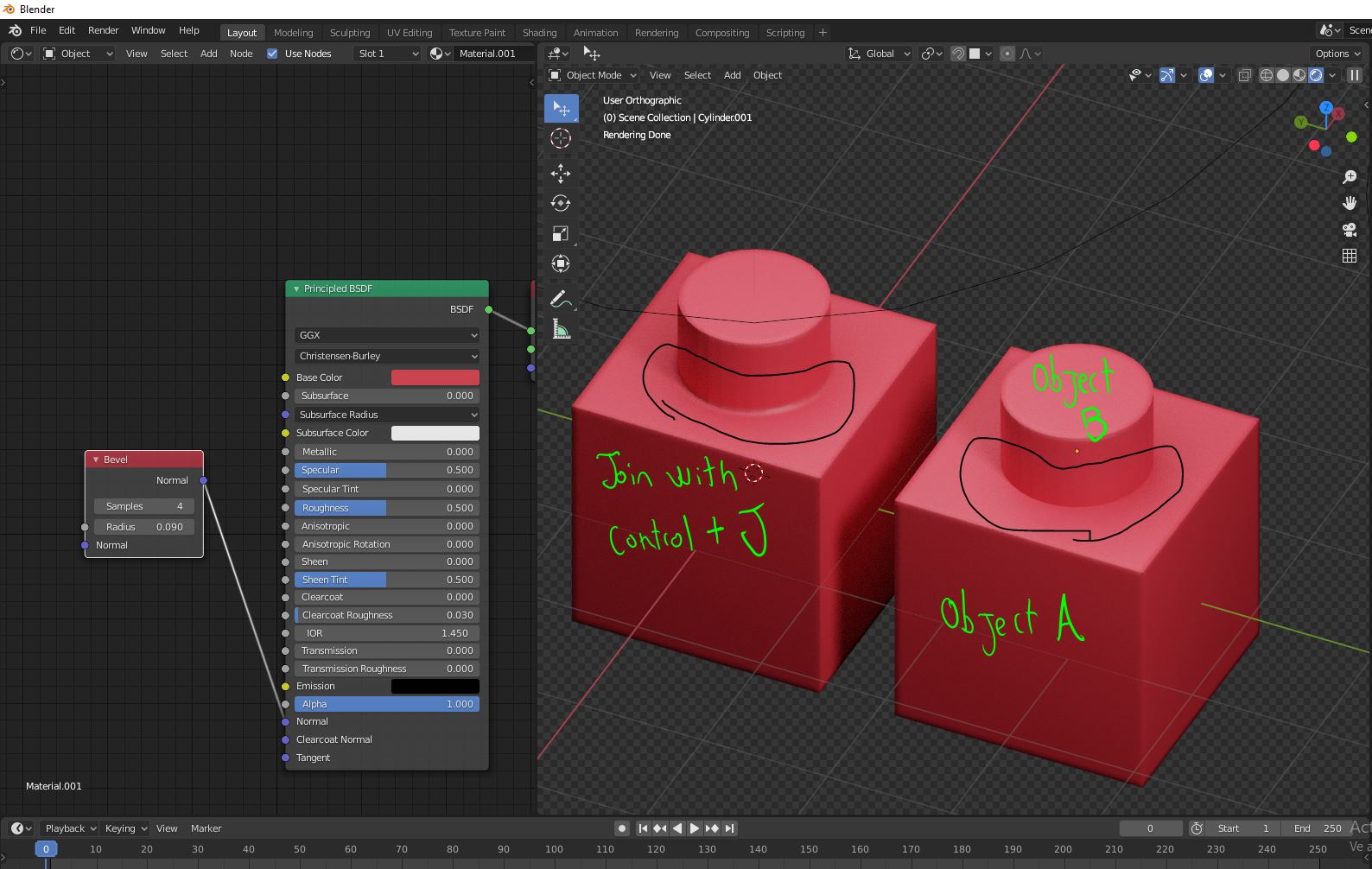
Task: Switch to the Modeling workspace tab
Action: click(x=293, y=33)
